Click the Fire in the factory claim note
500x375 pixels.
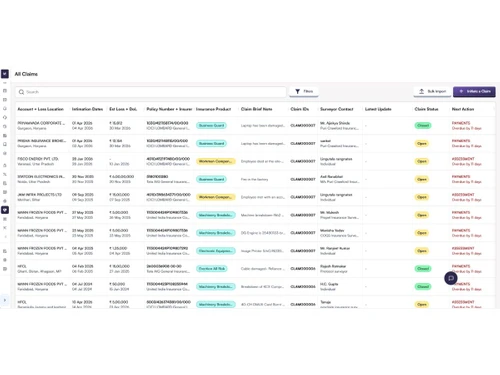click(255, 179)
